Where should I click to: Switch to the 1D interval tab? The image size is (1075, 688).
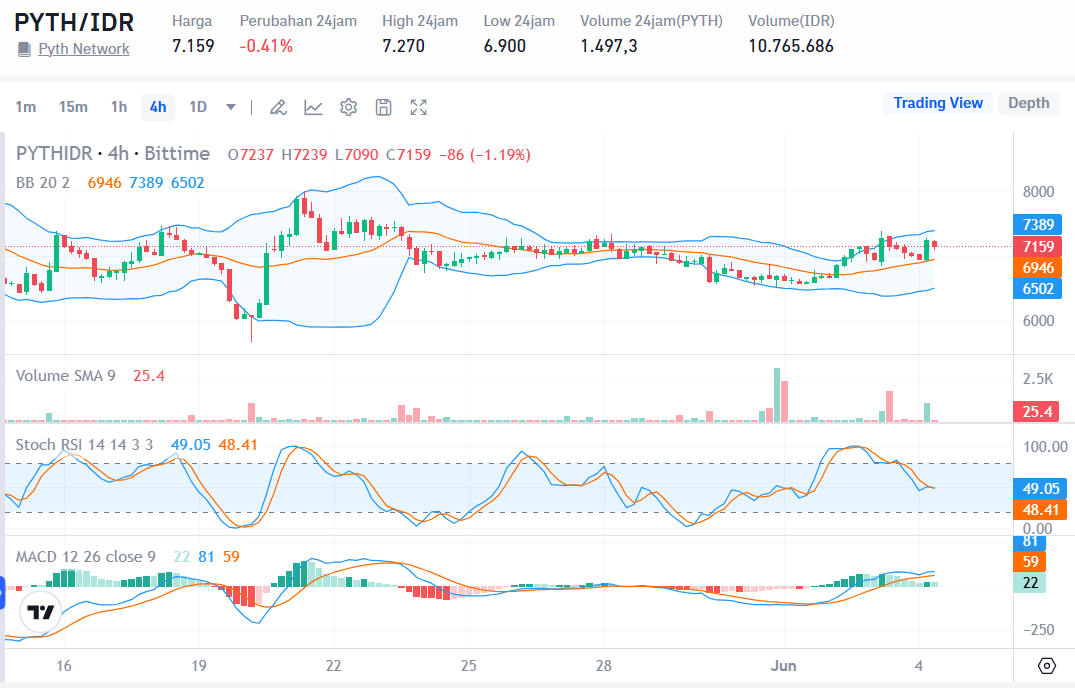pos(196,106)
